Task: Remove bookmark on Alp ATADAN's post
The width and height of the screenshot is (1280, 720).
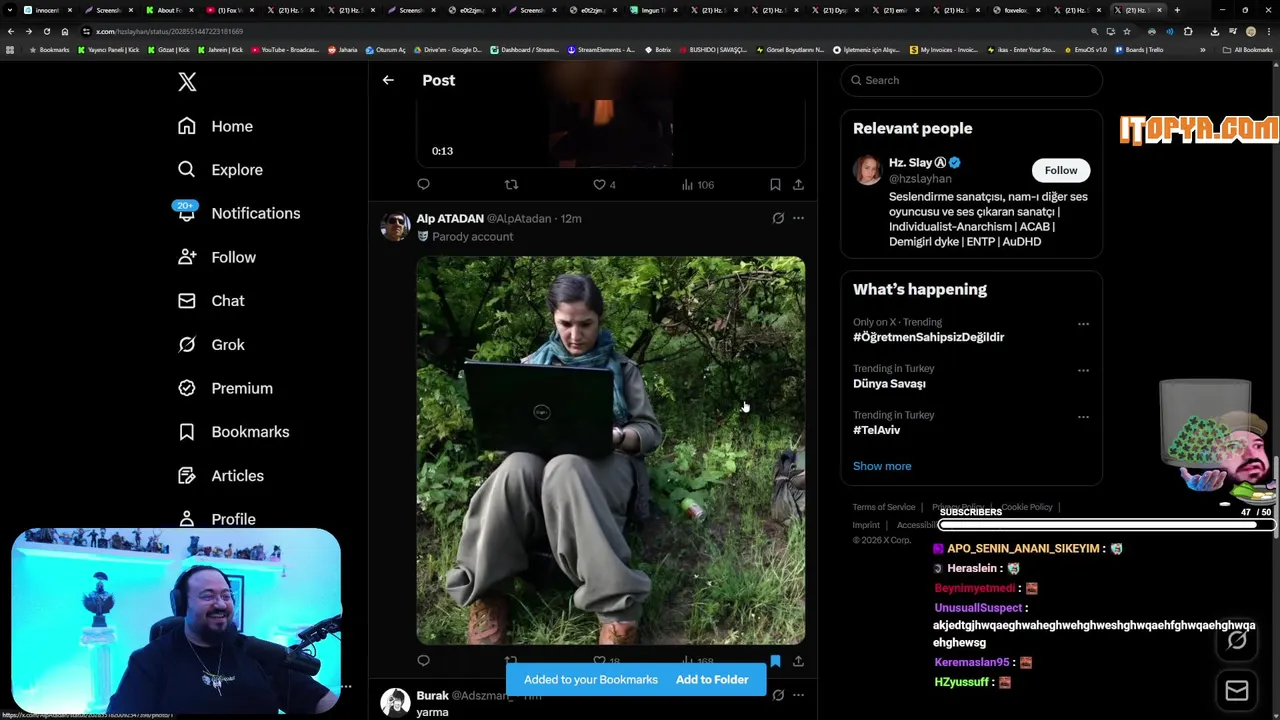Action: point(775,661)
